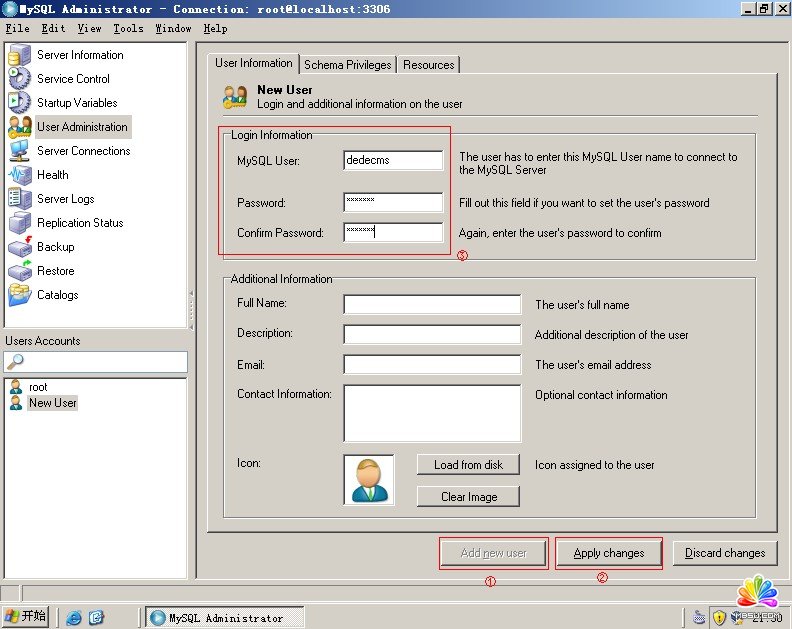The height and width of the screenshot is (629, 792).
Task: Focus the user accounts search box
Action: tap(96, 361)
